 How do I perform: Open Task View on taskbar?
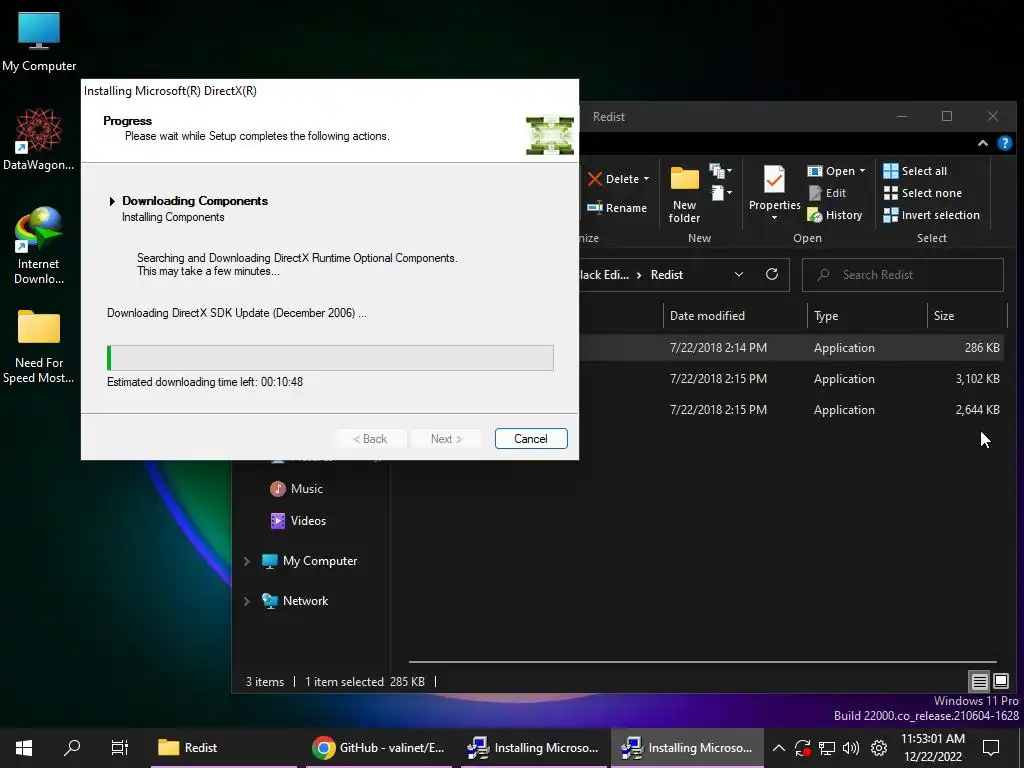pyautogui.click(x=120, y=748)
